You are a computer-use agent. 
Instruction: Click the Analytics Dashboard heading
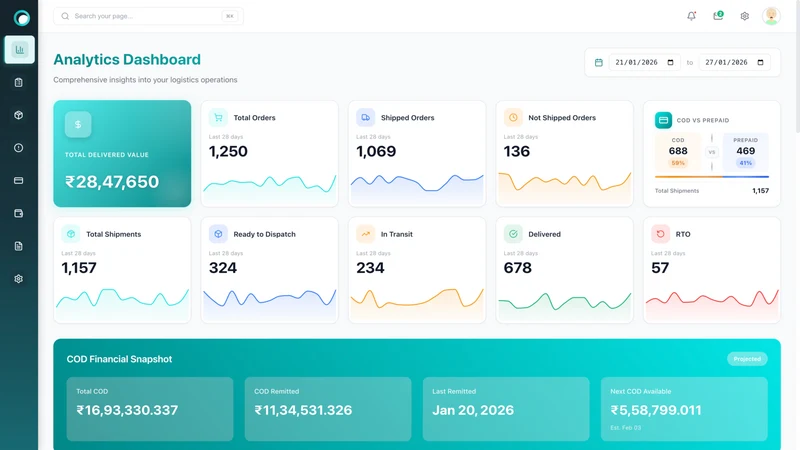click(x=127, y=60)
